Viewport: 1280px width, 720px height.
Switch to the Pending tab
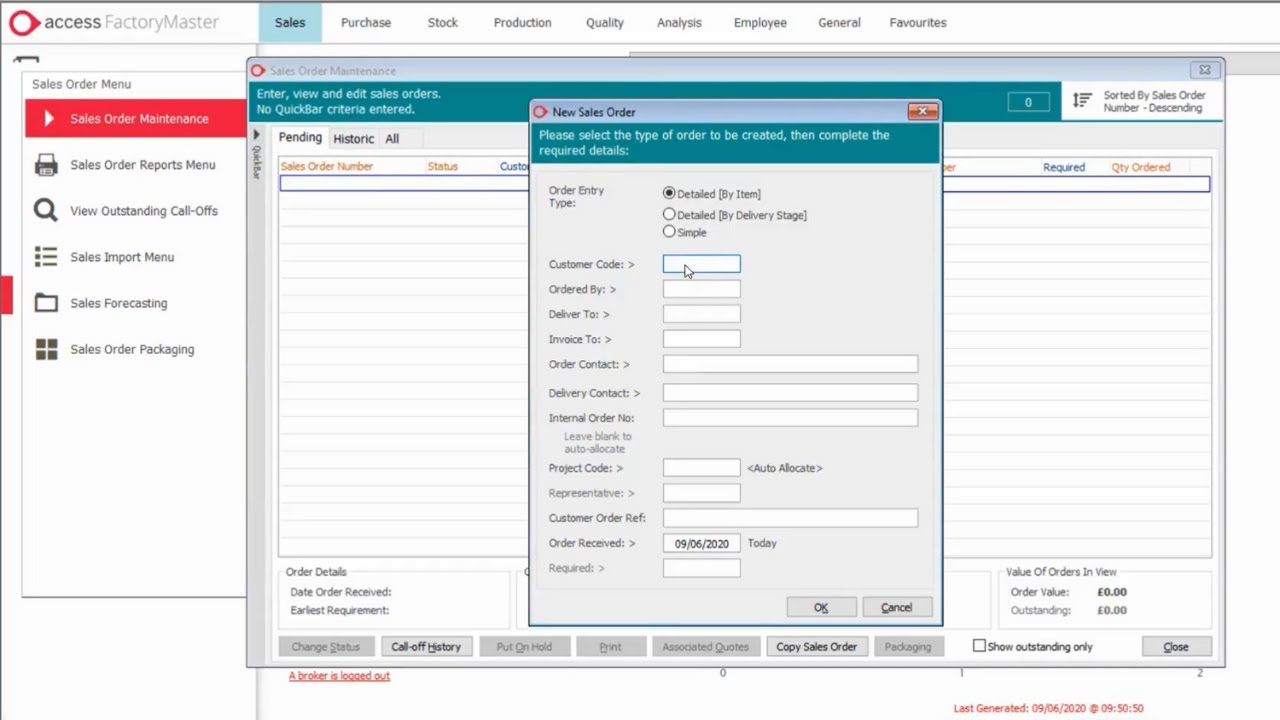coord(300,138)
